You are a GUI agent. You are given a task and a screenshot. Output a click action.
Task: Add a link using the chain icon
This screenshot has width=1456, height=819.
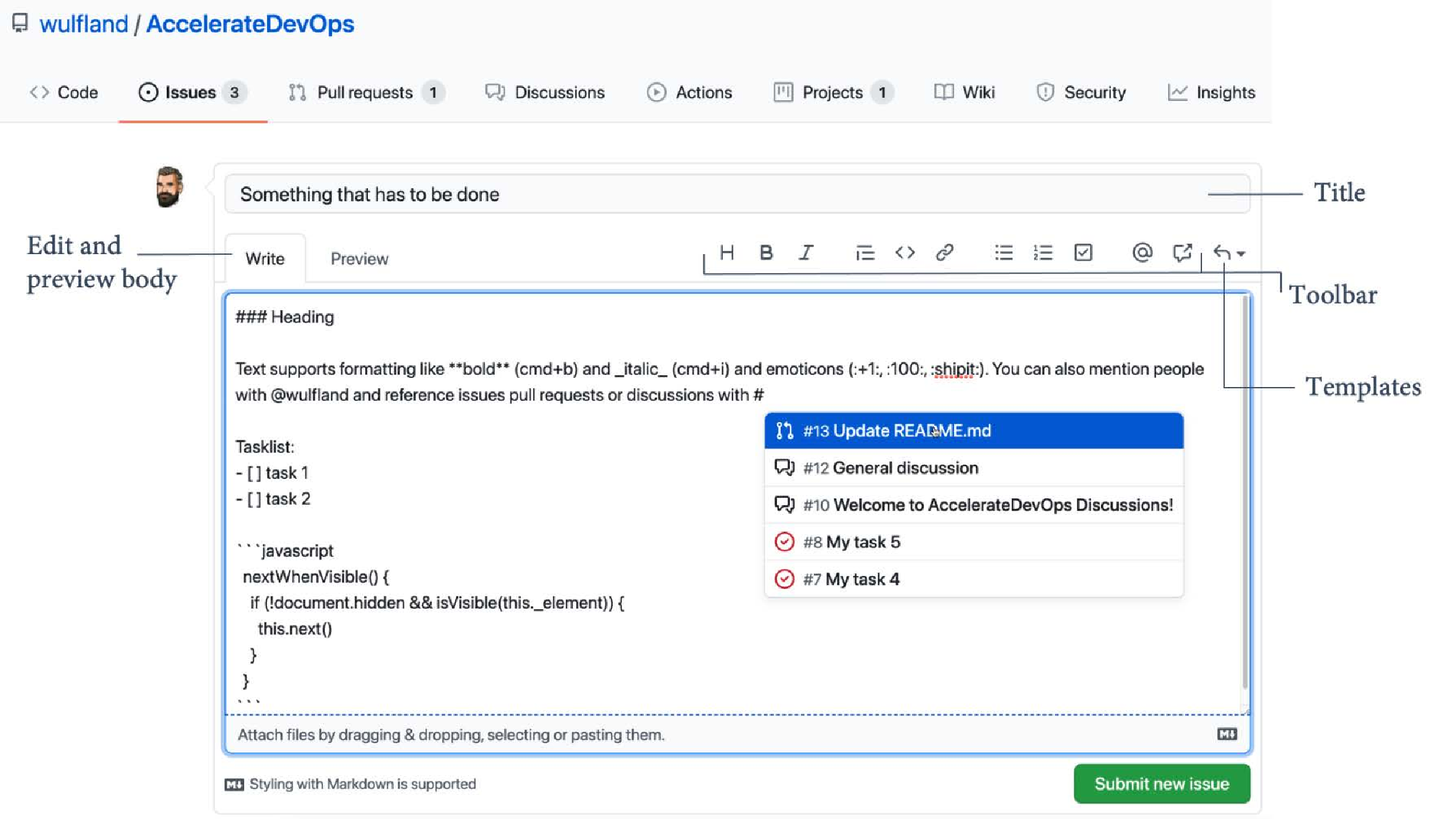[944, 253]
